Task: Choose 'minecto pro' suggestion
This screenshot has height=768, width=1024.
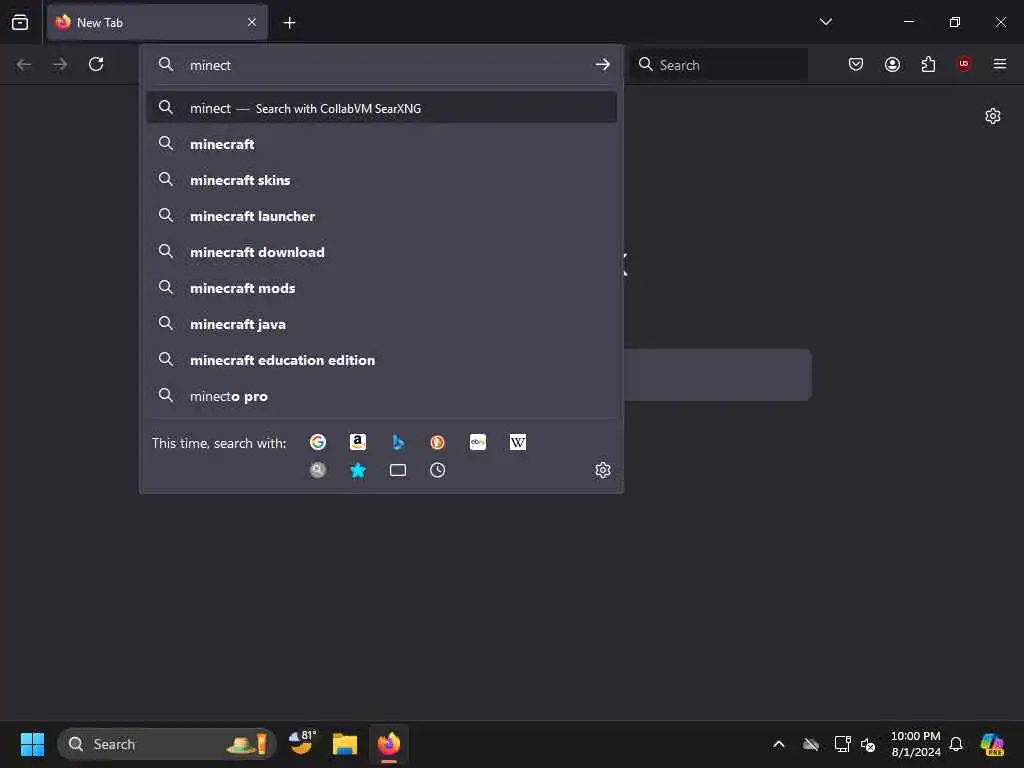Action: 381,396
